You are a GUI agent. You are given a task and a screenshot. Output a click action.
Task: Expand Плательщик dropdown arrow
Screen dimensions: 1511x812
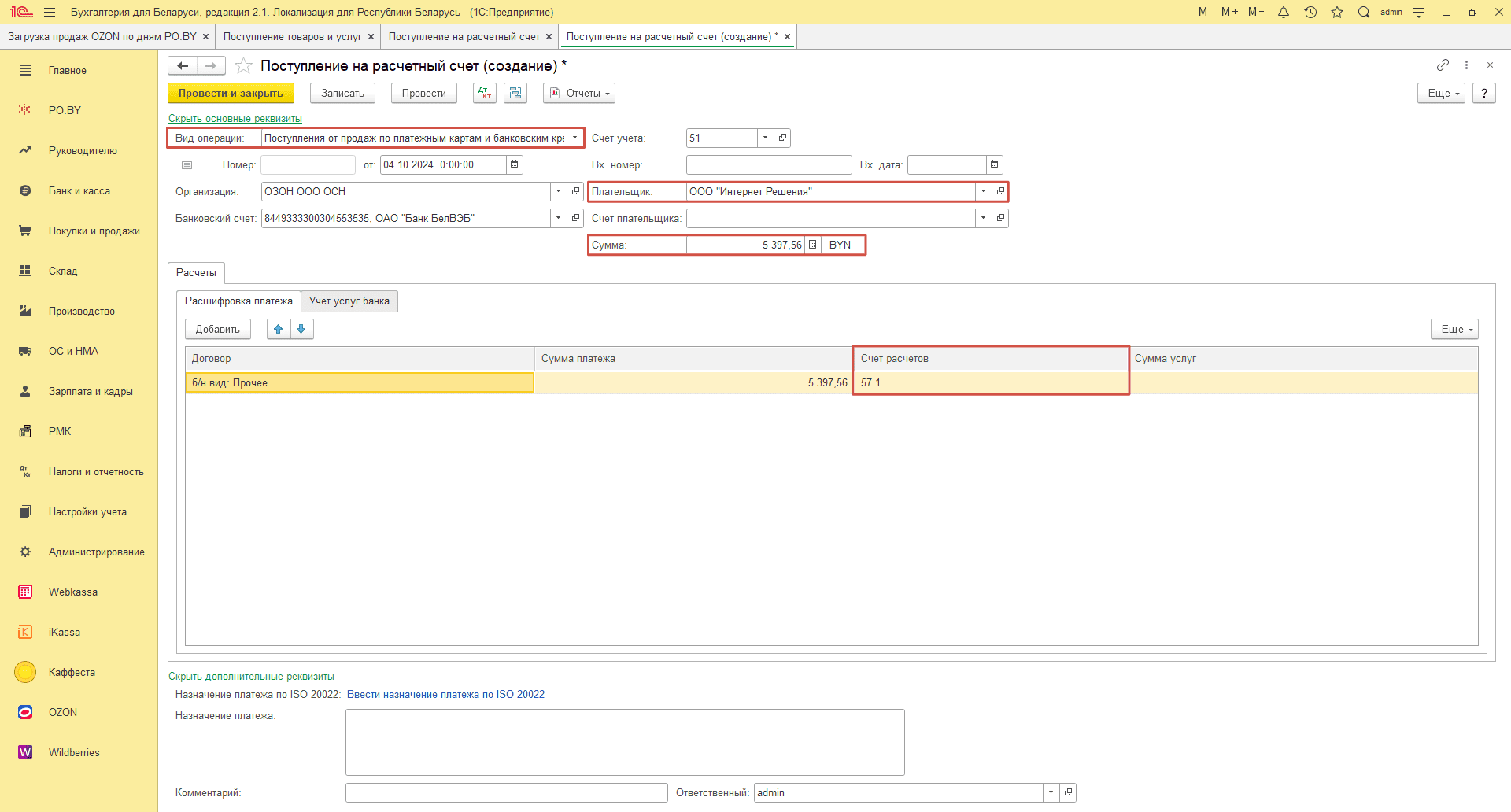[983, 191]
